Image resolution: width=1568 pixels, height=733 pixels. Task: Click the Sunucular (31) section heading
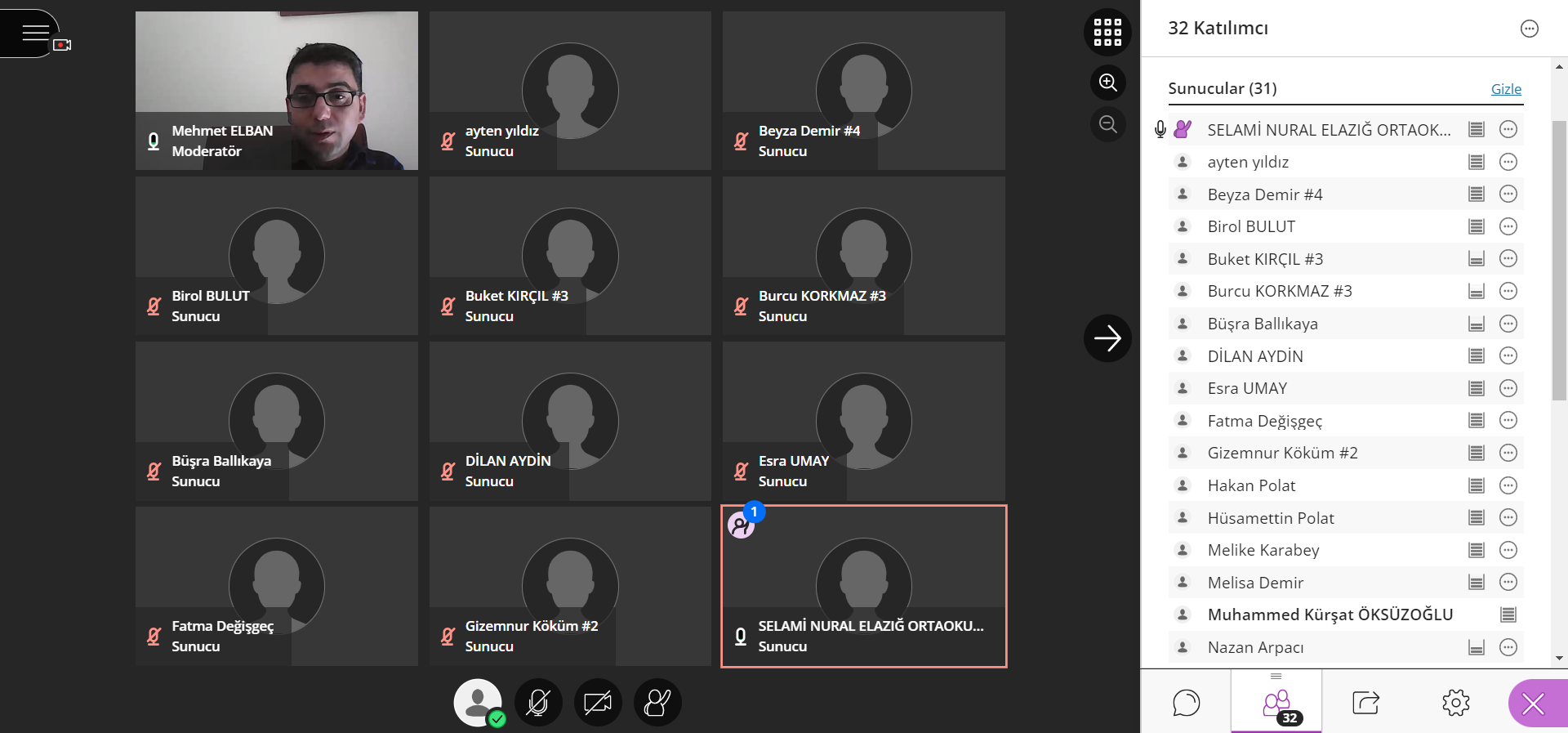(1223, 88)
